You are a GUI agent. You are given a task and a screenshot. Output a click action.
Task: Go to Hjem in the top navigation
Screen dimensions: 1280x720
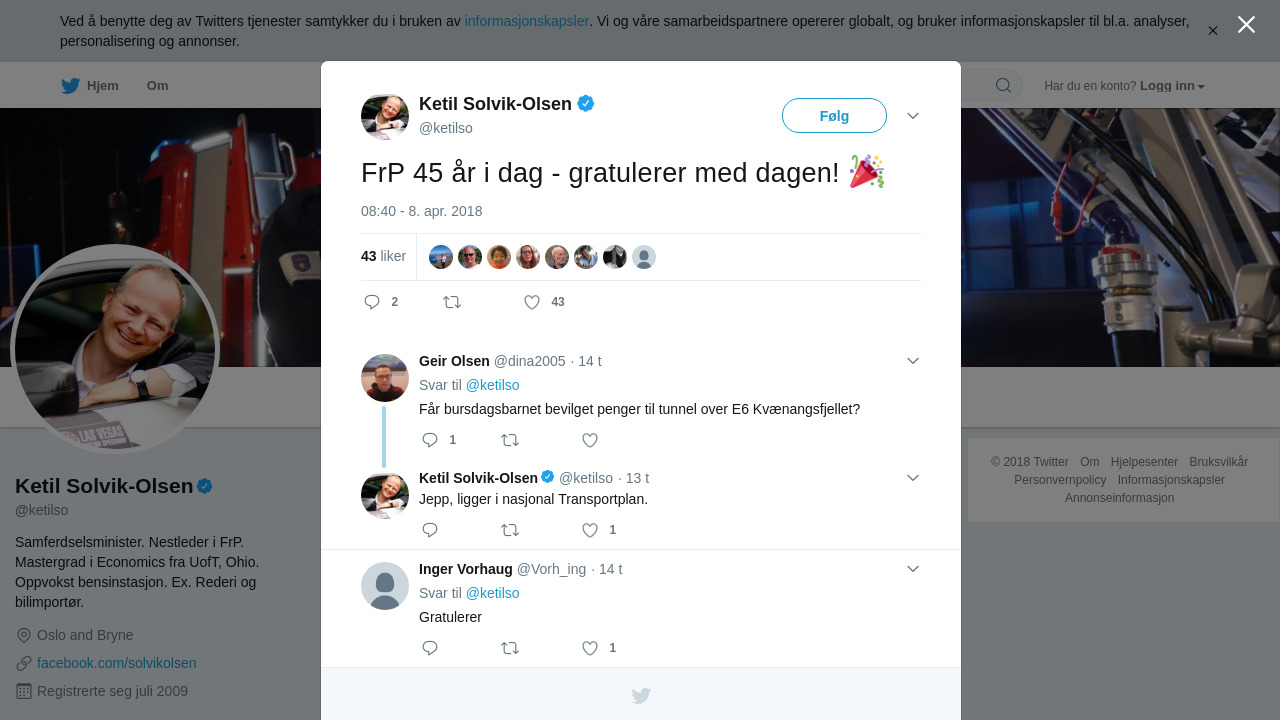click(90, 86)
